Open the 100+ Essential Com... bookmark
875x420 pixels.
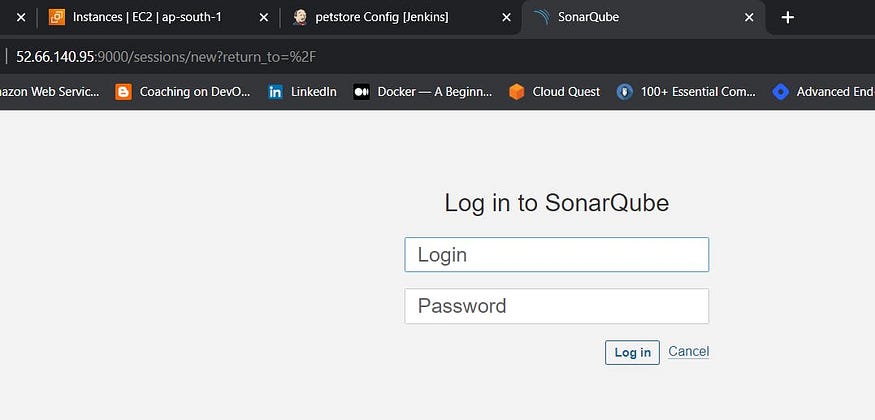click(x=686, y=91)
